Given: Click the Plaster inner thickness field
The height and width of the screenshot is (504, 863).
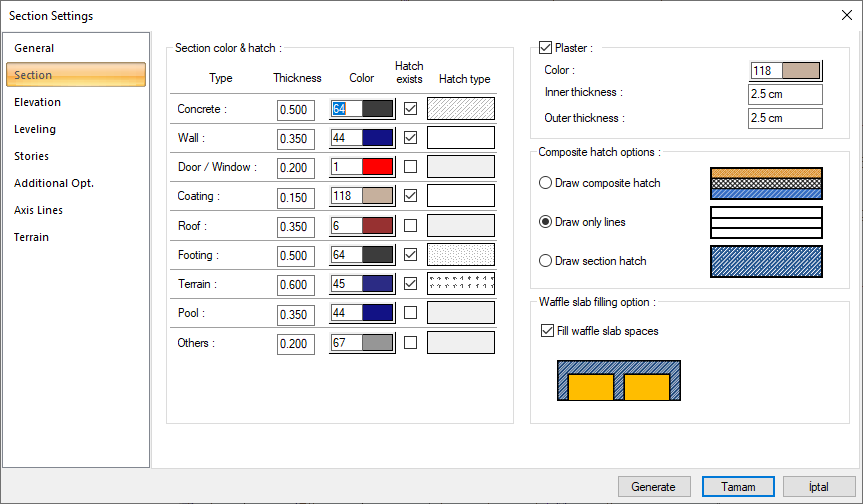Looking at the screenshot, I should (x=784, y=94).
